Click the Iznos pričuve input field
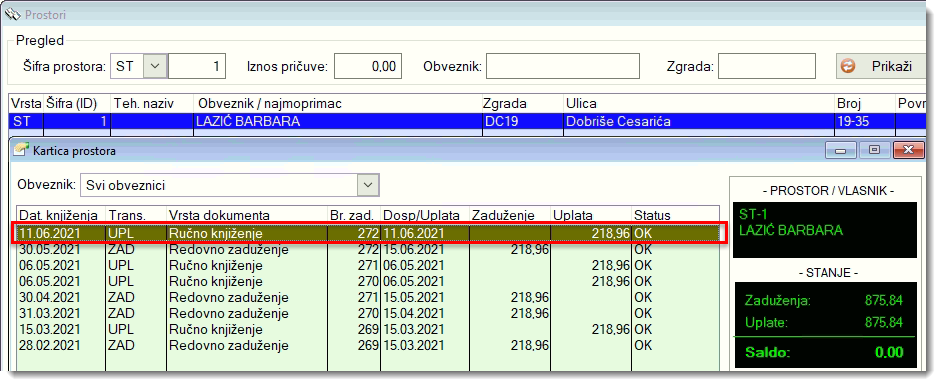Image resolution: width=941 pixels, height=386 pixels. click(368, 66)
